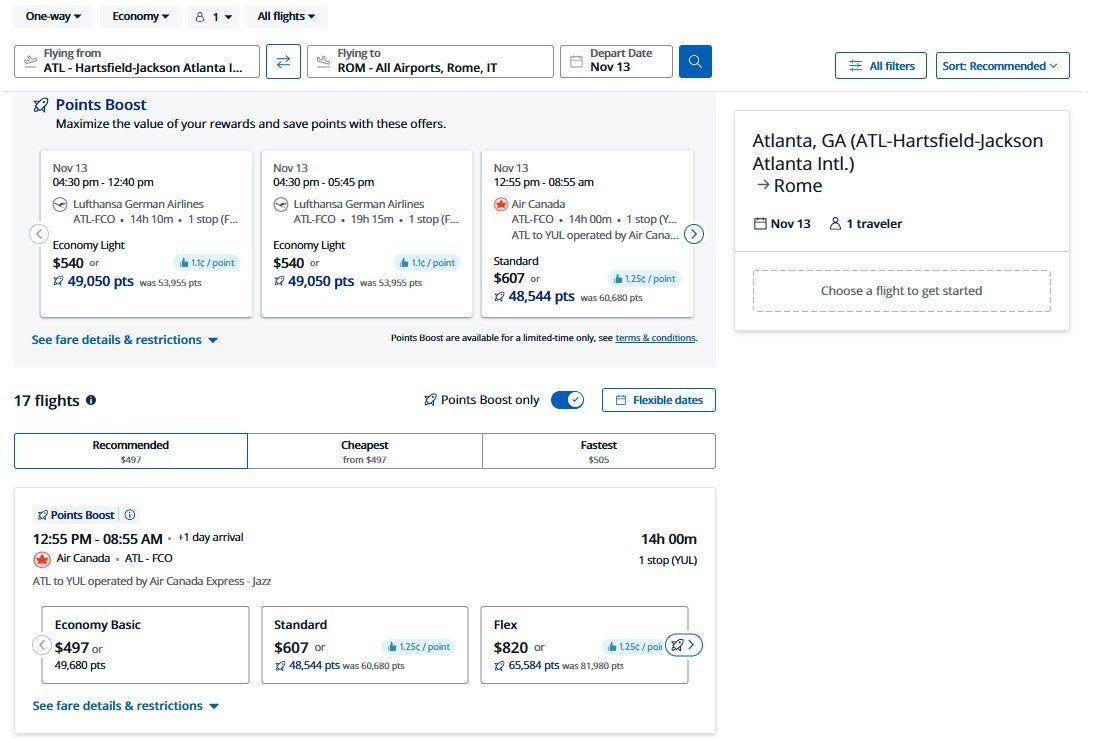
Task: Click the 1.1¢ / point badge on first Lufthansa card
Action: [207, 263]
